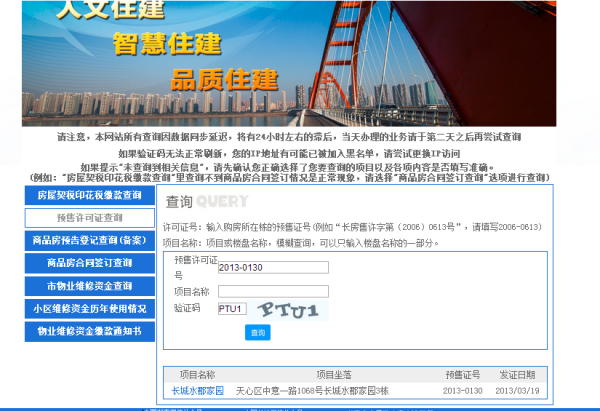Focus the 项目名称 text field
Image resolution: width=600 pixels, height=411 pixels.
click(273, 291)
